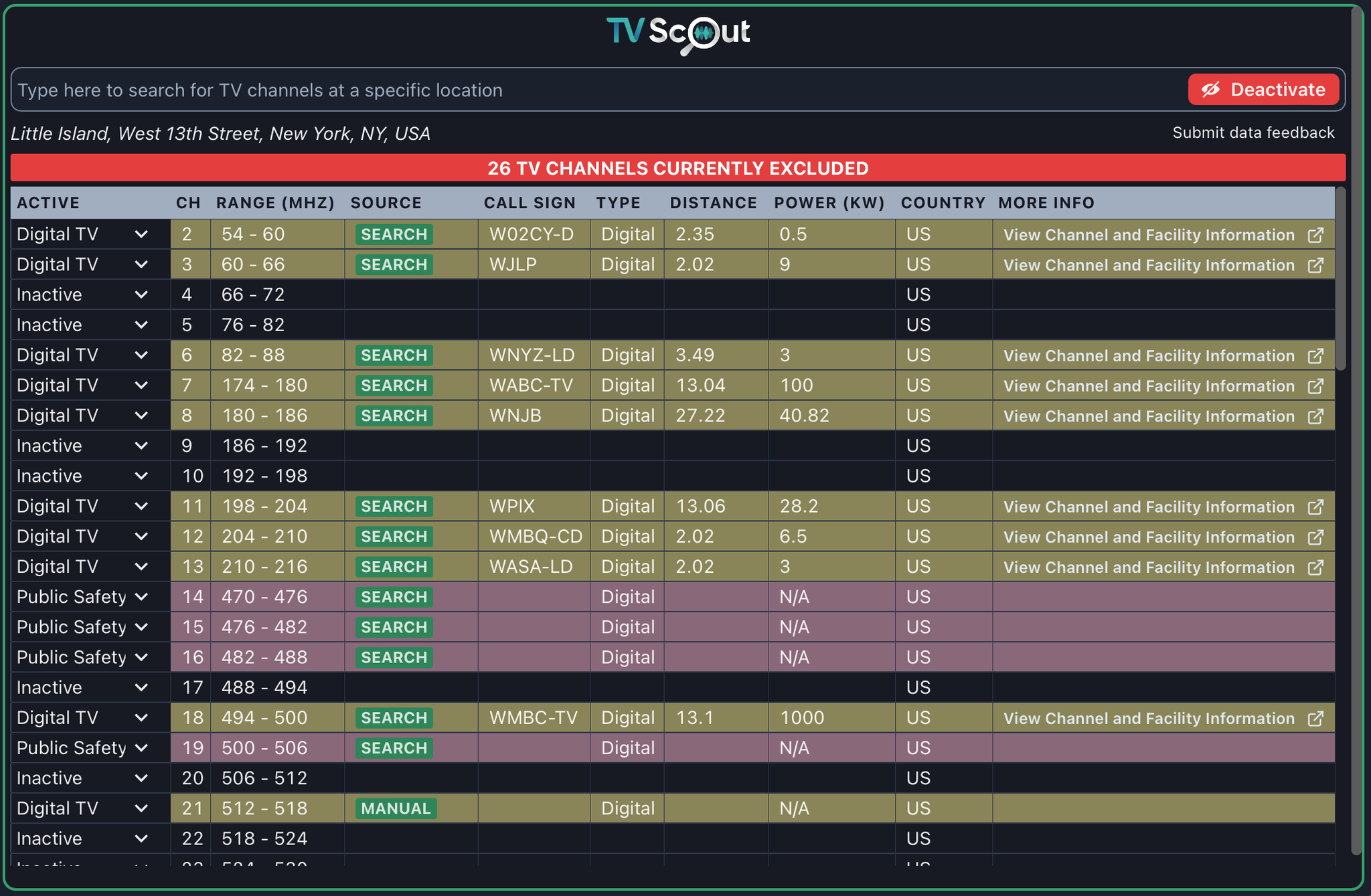Open external link icon for WJLP row
This screenshot has height=896, width=1371.
point(1315,265)
